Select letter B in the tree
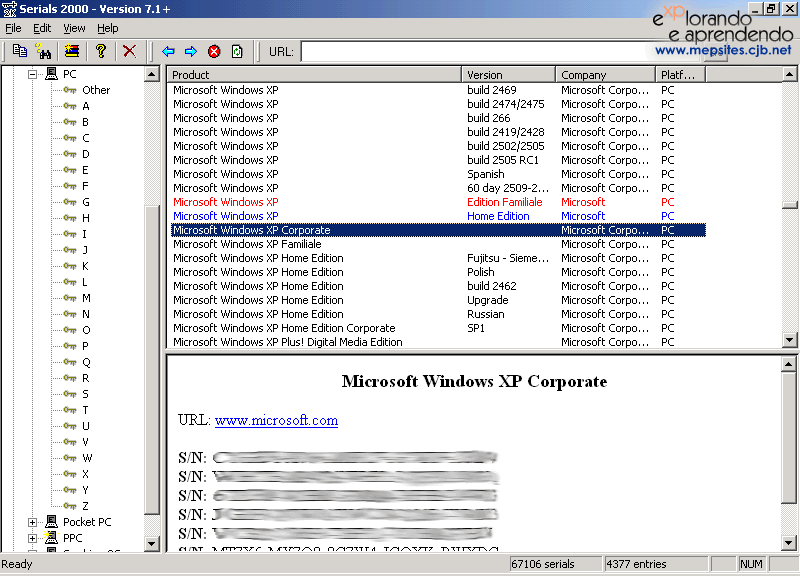Screen dimensions: 800x576 pyautogui.click(x=85, y=122)
